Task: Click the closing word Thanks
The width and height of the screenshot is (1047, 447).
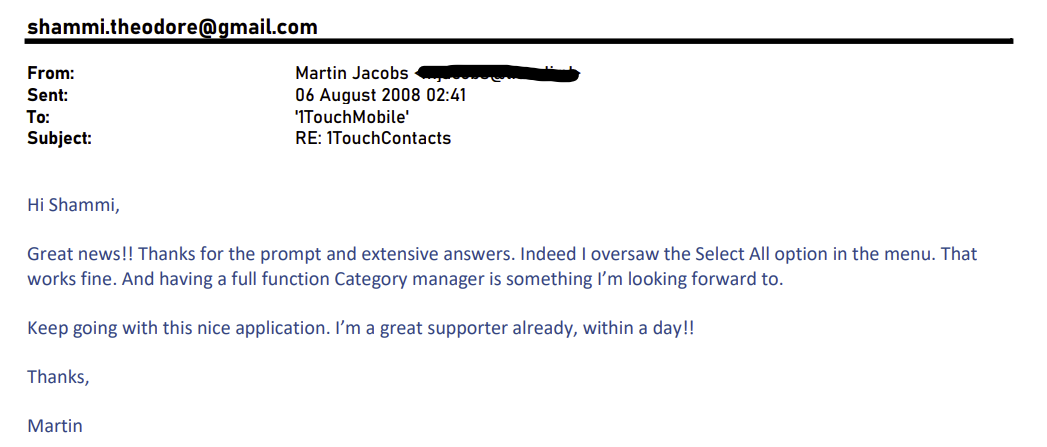Action: (x=58, y=377)
